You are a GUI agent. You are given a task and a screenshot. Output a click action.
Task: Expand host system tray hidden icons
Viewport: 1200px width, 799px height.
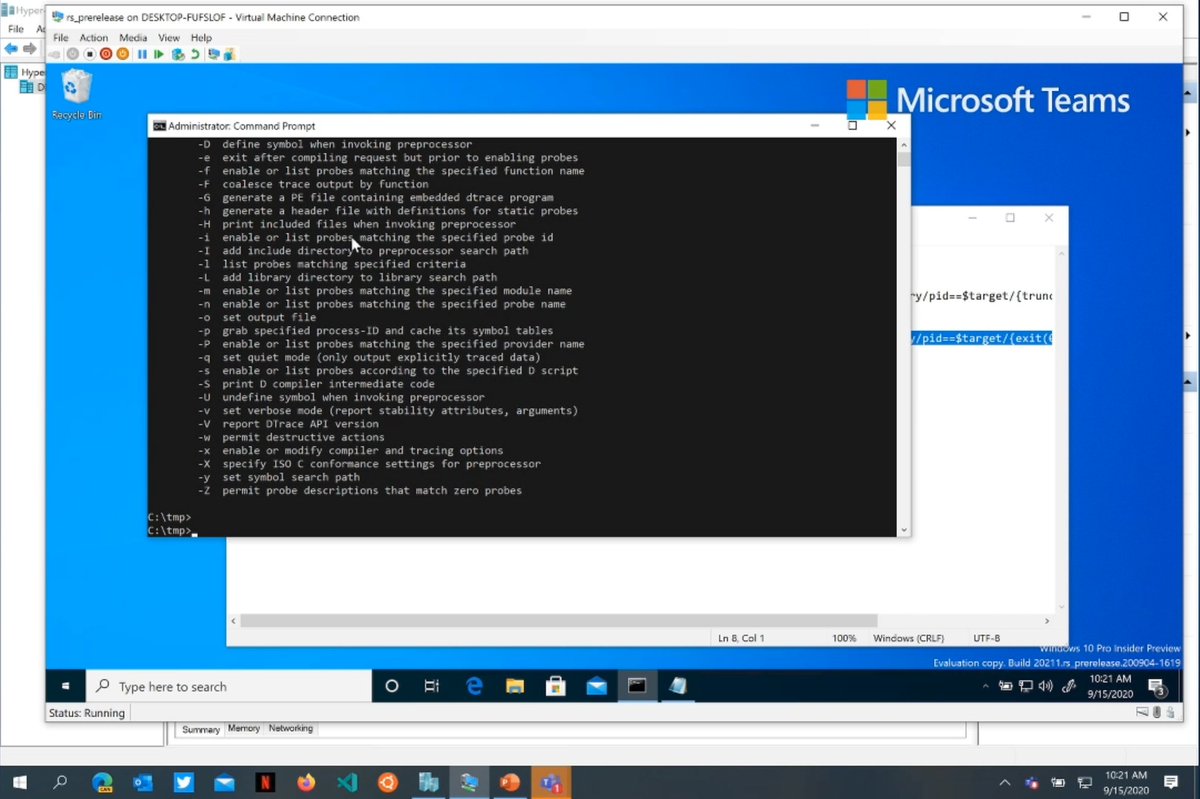(1005, 782)
